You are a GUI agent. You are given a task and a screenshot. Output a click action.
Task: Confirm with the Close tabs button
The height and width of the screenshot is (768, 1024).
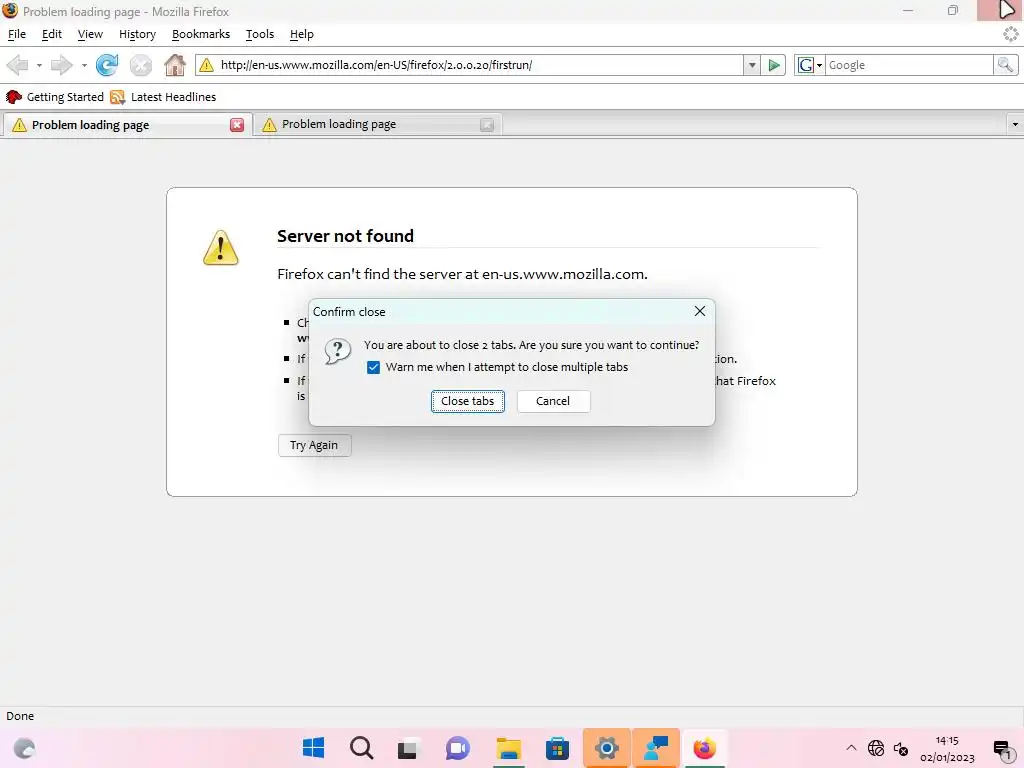pos(468,401)
